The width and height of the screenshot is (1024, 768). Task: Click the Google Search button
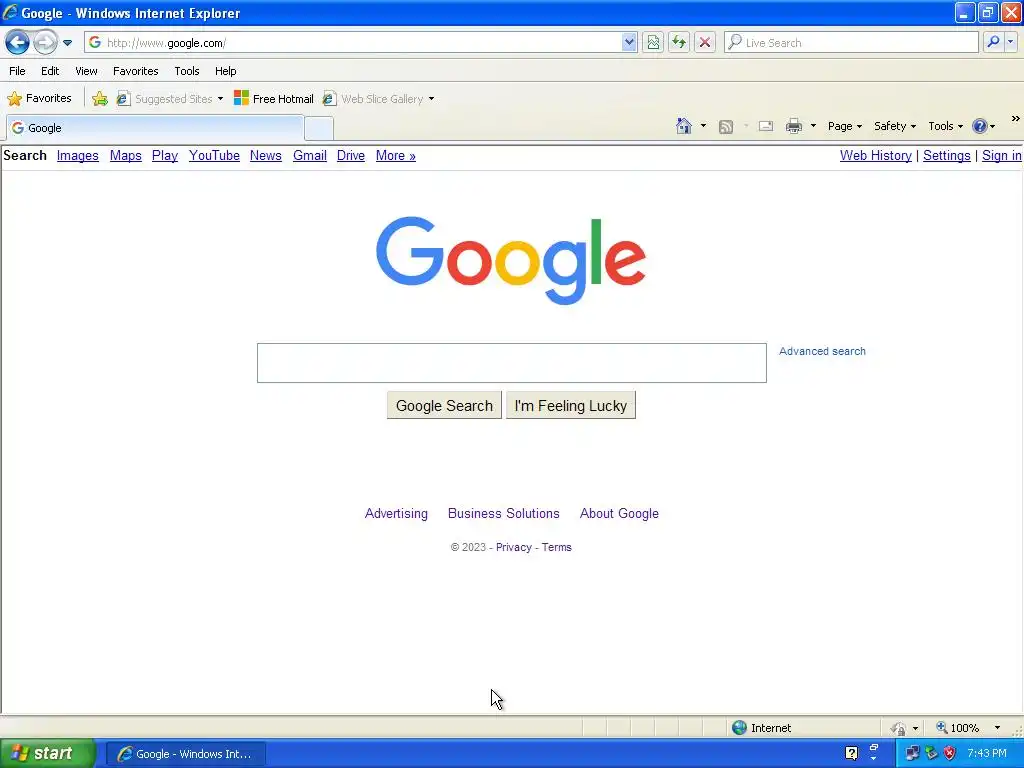pos(444,406)
